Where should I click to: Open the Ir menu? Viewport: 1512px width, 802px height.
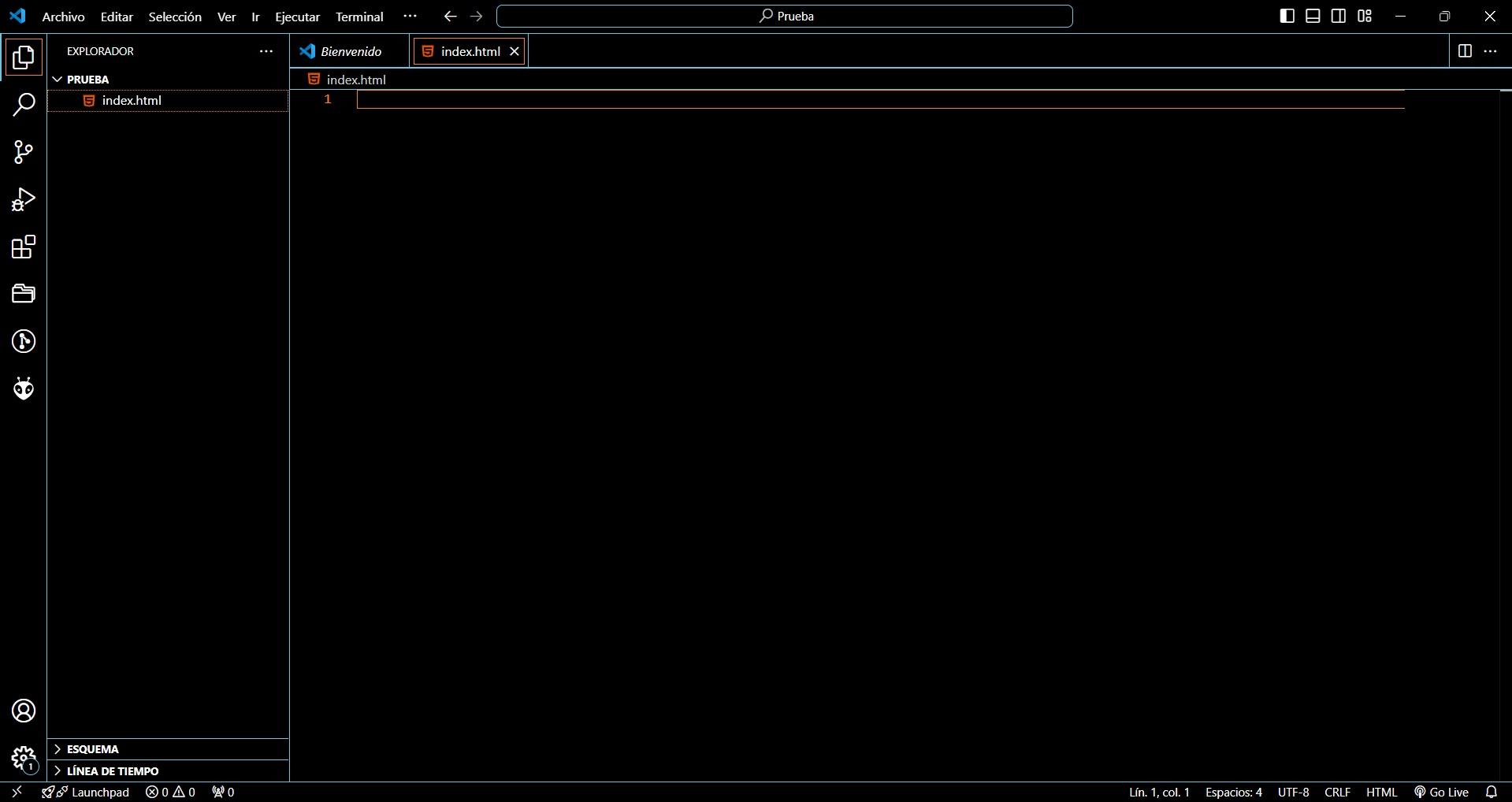tap(255, 16)
